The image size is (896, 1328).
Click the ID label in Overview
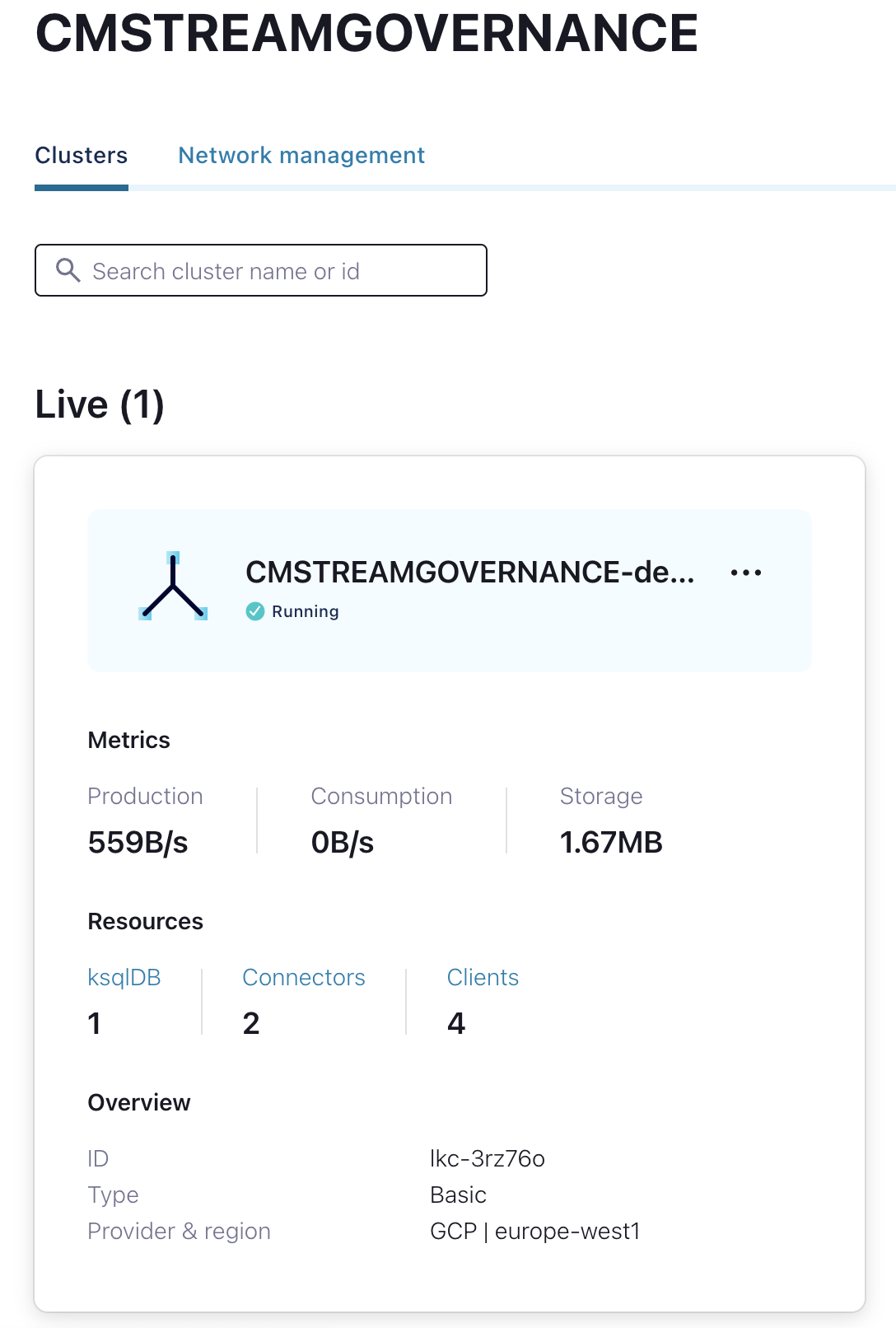click(98, 1158)
